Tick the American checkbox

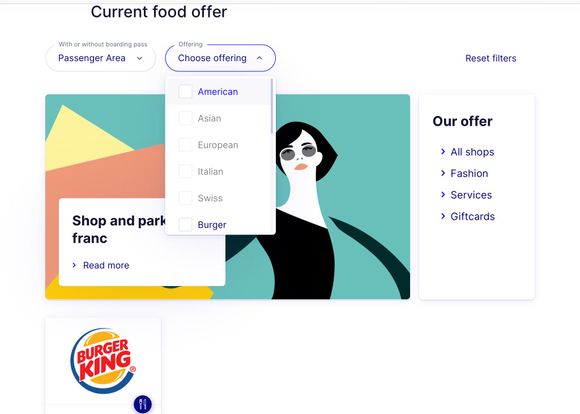(x=185, y=91)
